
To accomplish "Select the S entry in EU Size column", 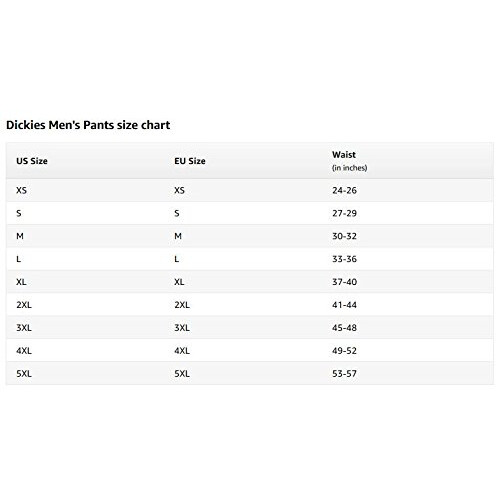I will tap(177, 213).
